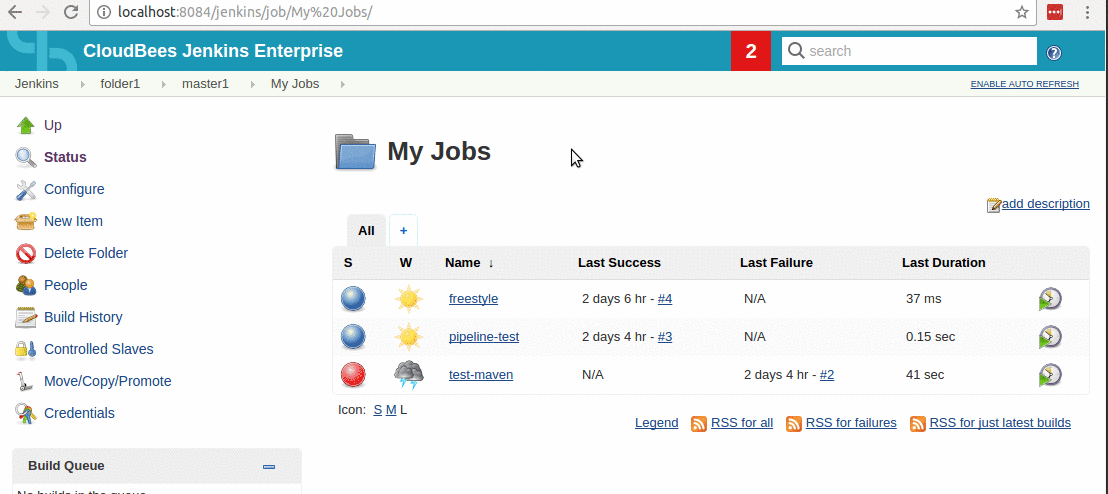The width and height of the screenshot is (1108, 494).
Task: Click the add description edit icon
Action: [994, 205]
